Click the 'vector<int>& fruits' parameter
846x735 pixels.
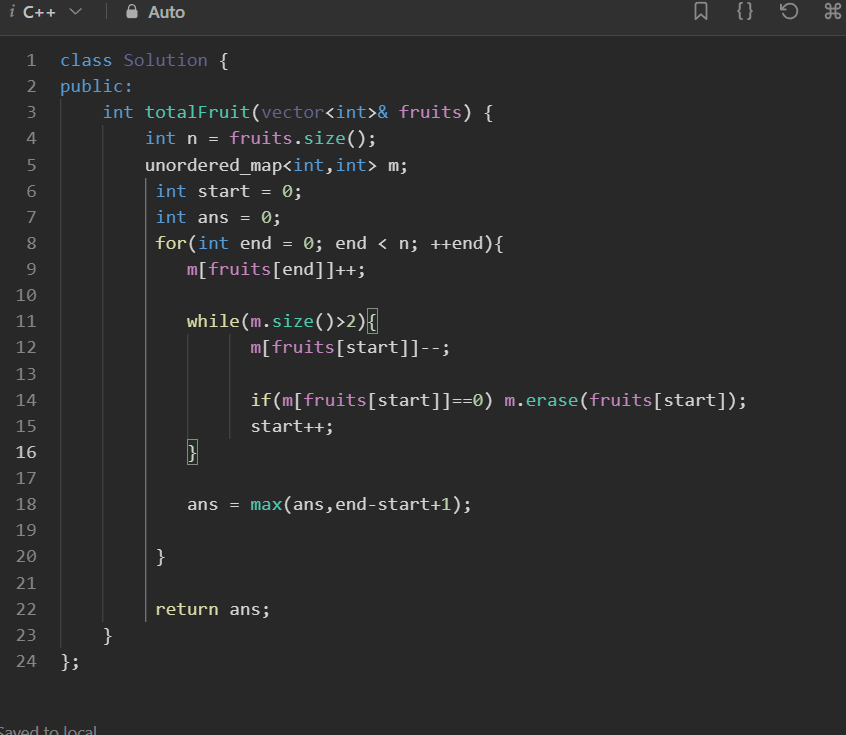[x=361, y=112]
